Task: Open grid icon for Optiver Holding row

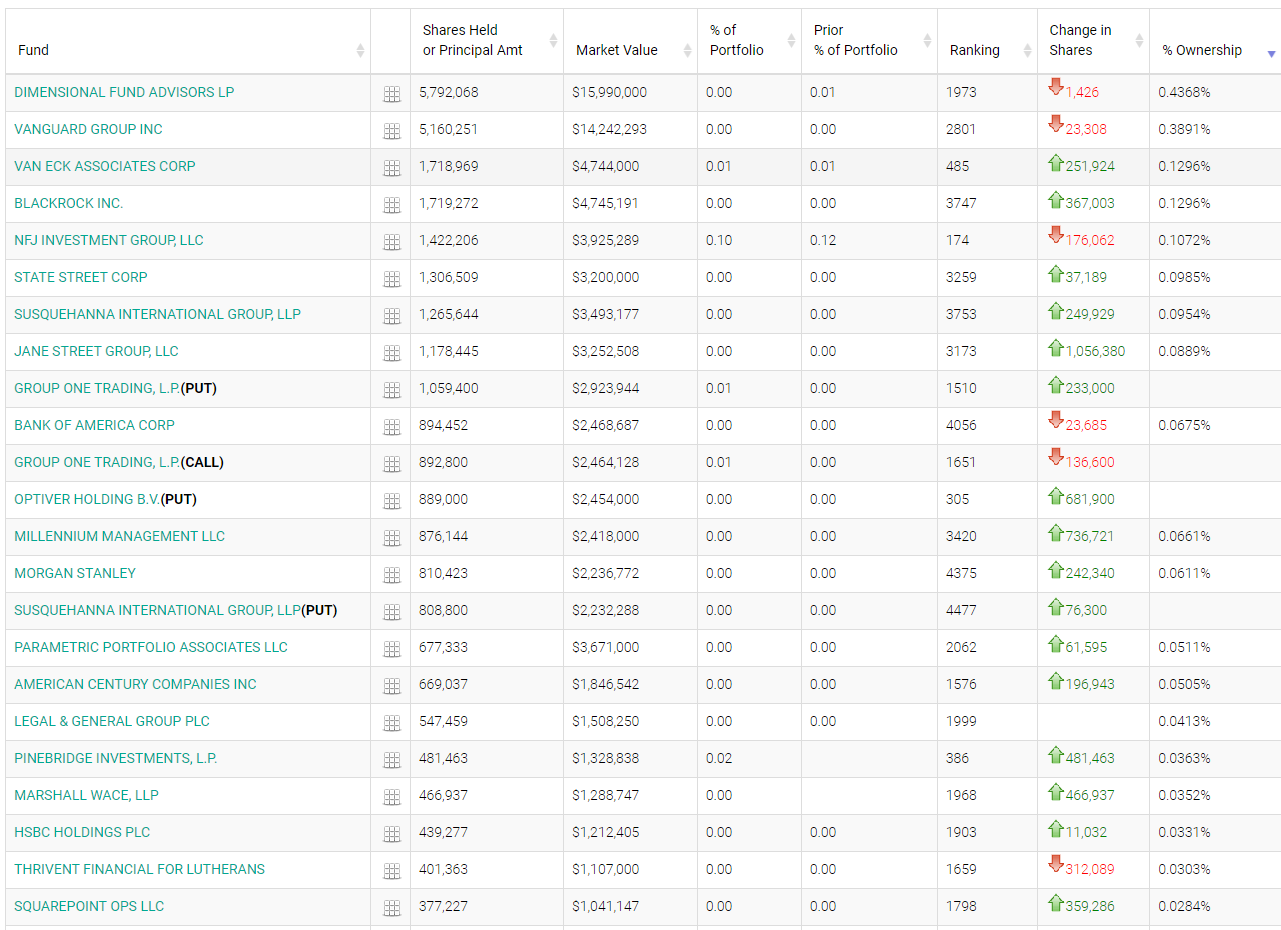Action: [391, 501]
